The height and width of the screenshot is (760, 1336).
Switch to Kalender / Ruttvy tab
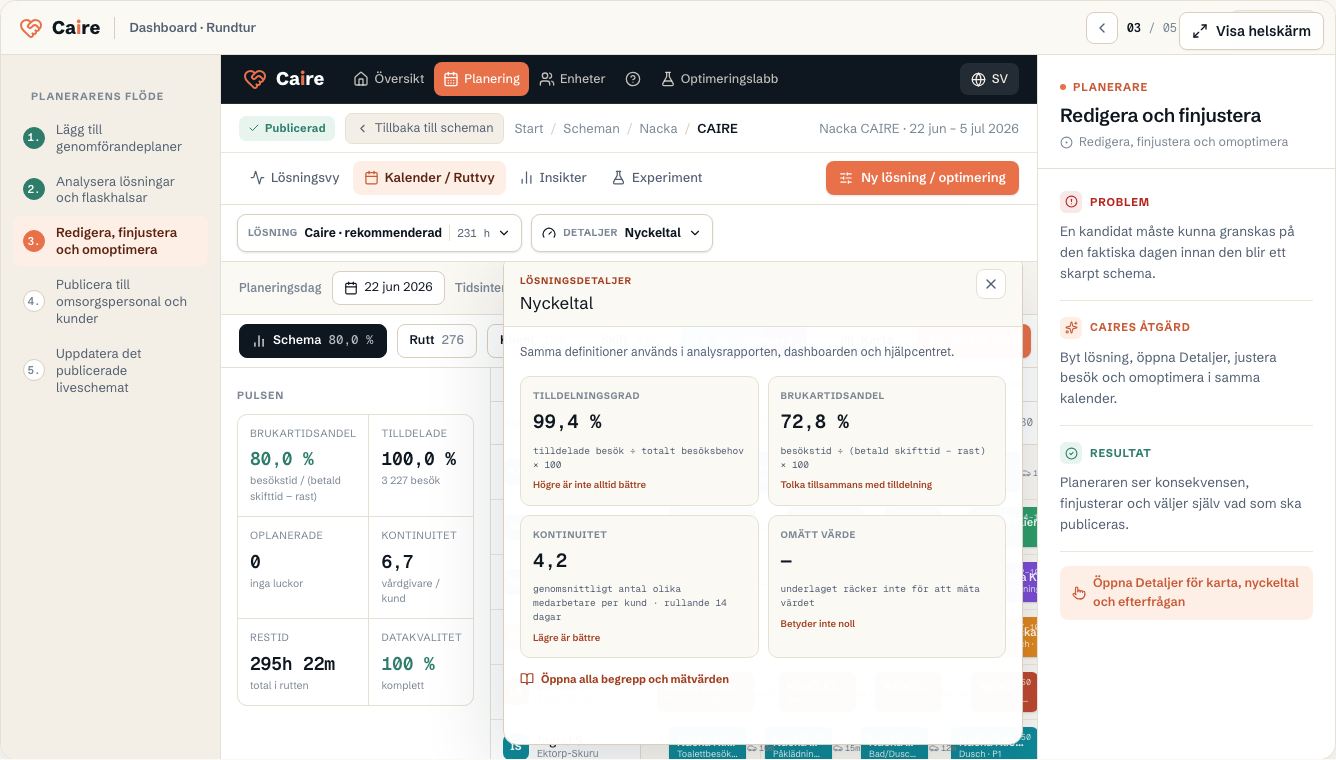[429, 178]
